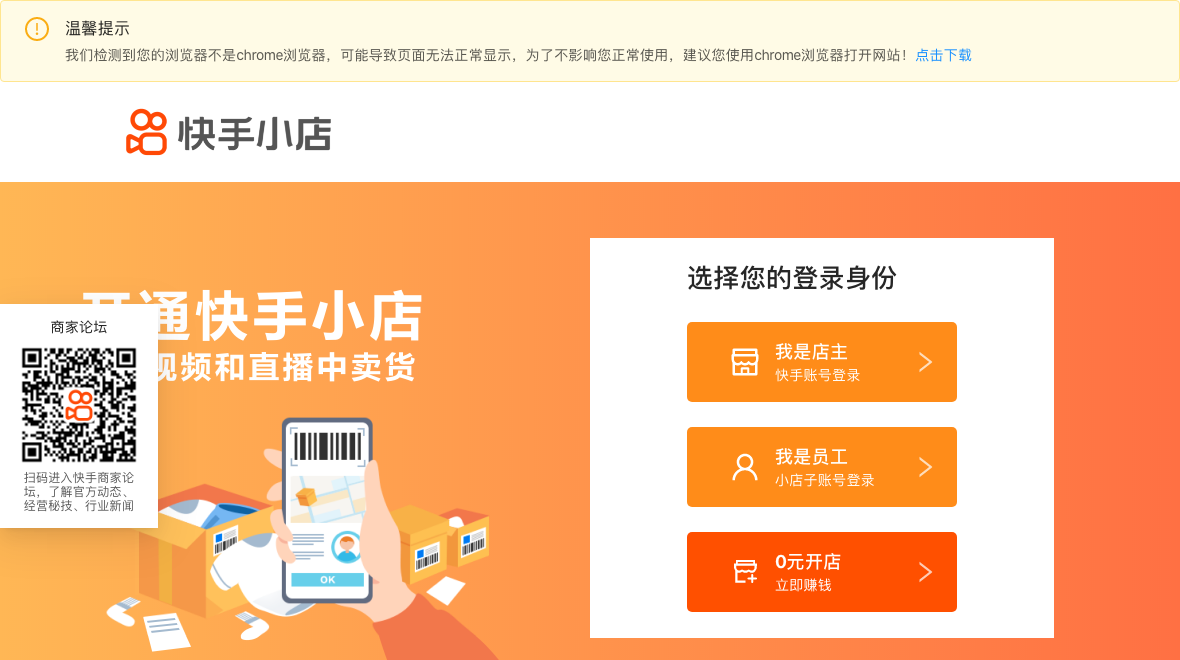
Task: Expand the 我是员工 chevron arrow
Action: coord(926,467)
